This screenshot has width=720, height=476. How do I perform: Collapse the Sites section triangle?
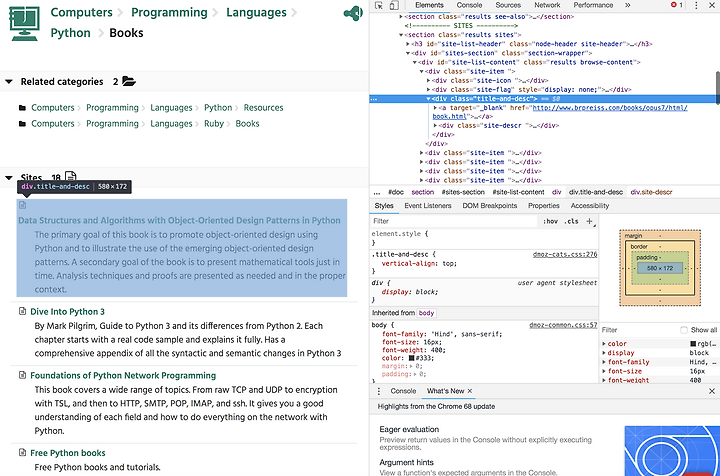[x=9, y=178]
